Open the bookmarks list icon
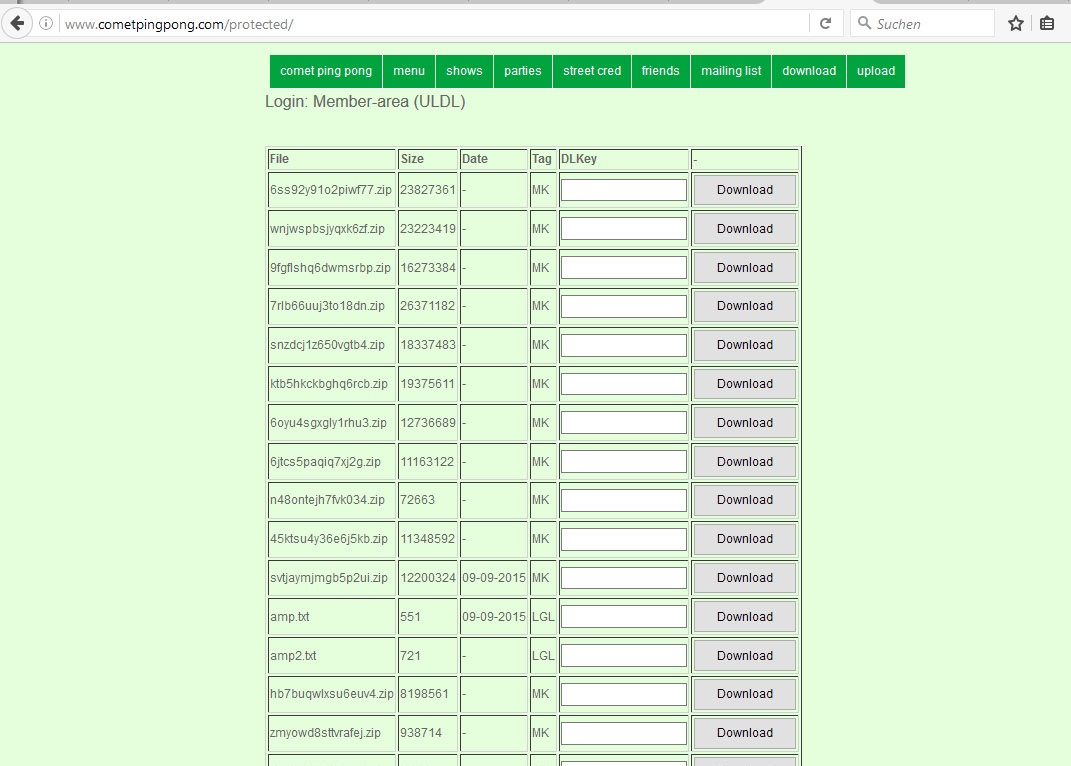The width and height of the screenshot is (1071, 766). (x=1046, y=24)
